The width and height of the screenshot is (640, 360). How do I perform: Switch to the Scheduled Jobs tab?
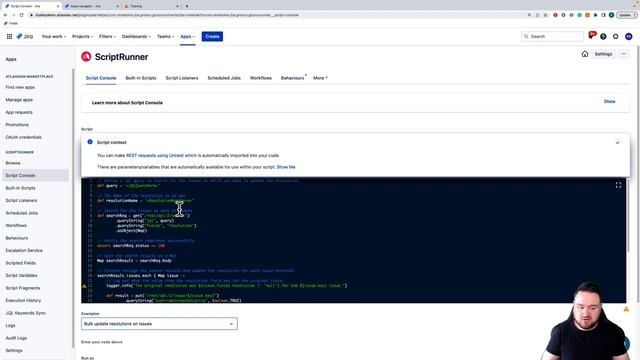(224, 78)
